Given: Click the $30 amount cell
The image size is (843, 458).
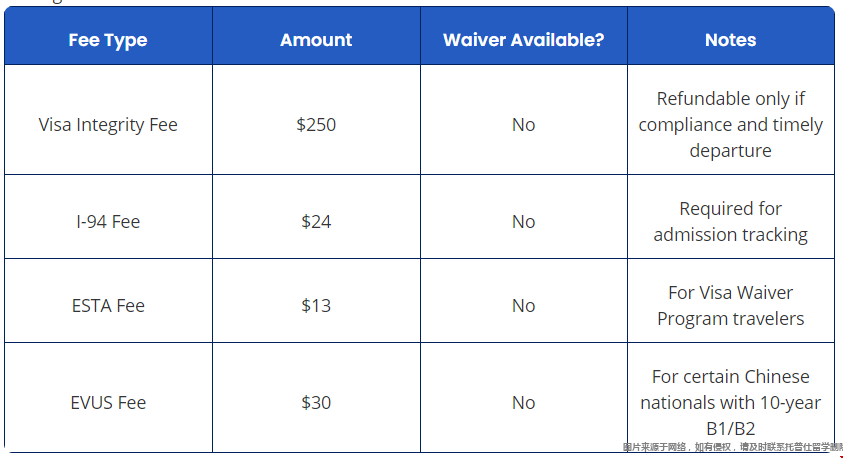Looking at the screenshot, I should (316, 403).
